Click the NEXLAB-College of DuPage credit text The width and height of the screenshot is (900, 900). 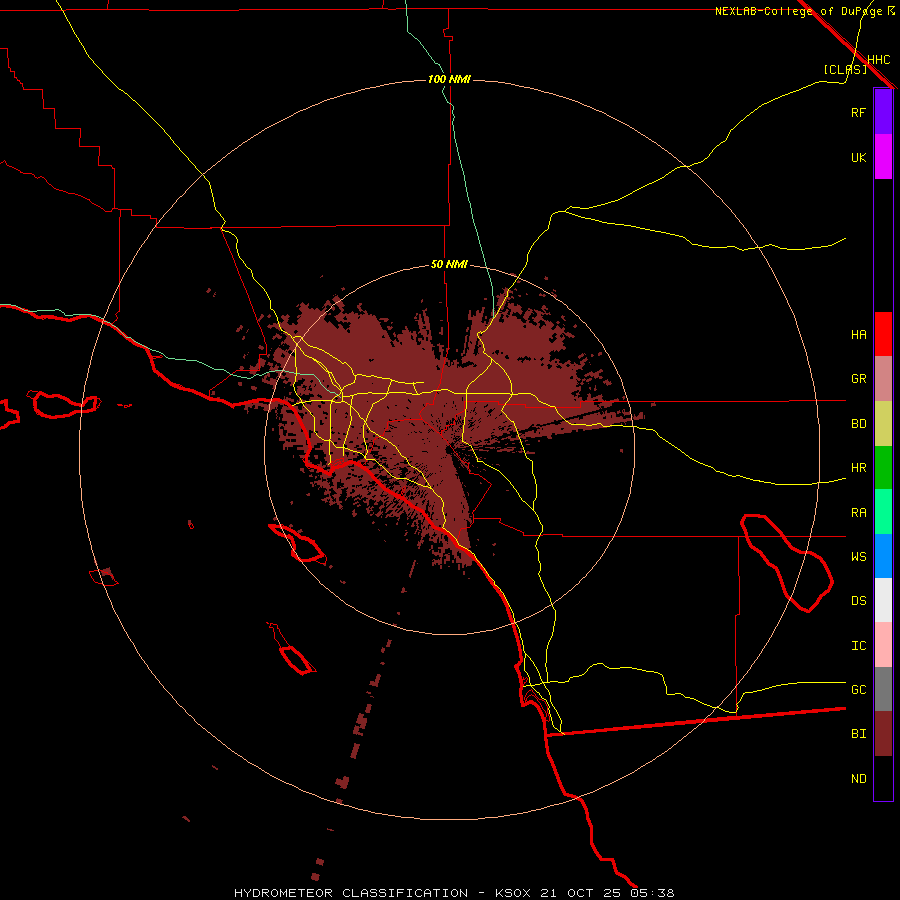799,11
